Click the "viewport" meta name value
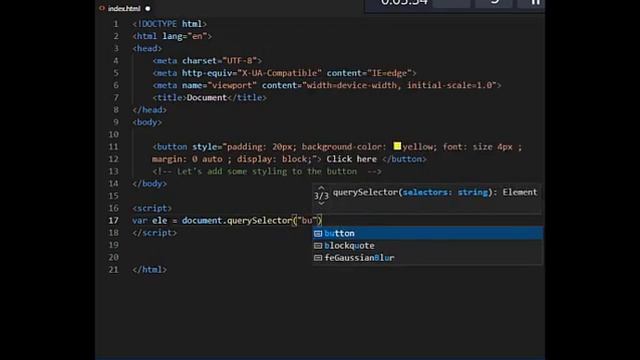Viewport: 640px width, 360px height. (x=232, y=85)
